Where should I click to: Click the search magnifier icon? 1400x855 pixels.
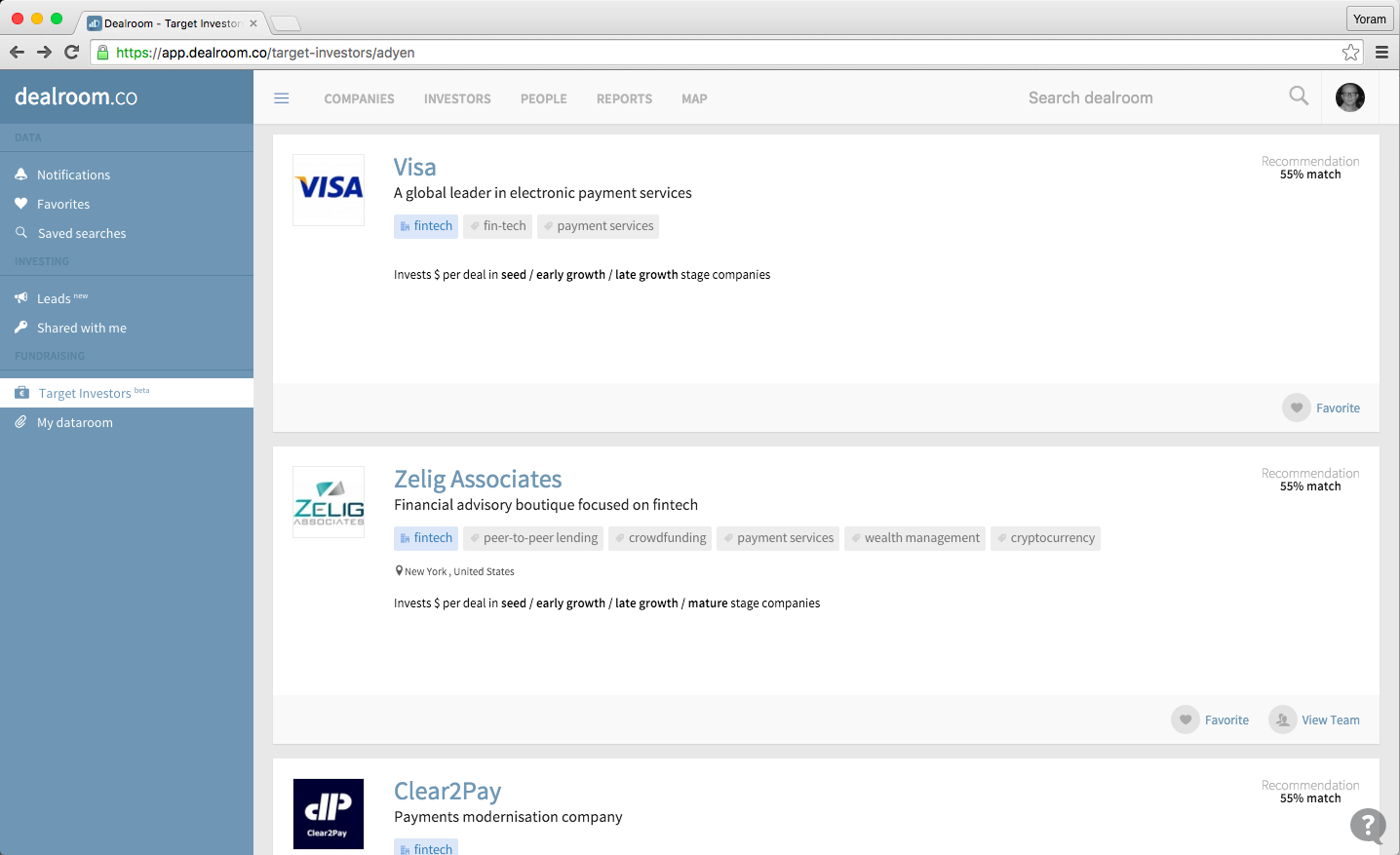[x=1299, y=96]
